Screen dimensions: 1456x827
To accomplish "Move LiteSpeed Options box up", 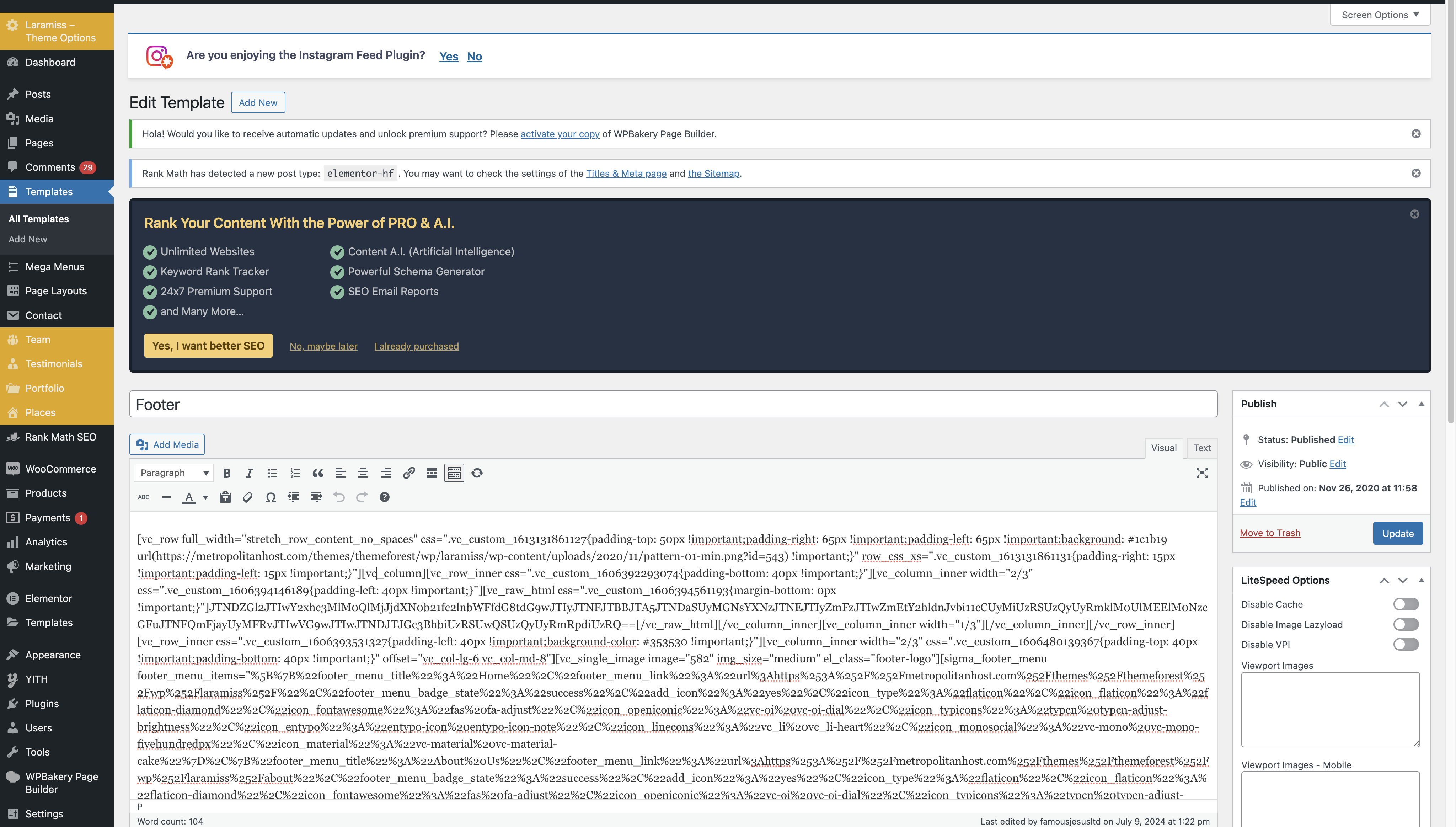I will (x=1384, y=581).
